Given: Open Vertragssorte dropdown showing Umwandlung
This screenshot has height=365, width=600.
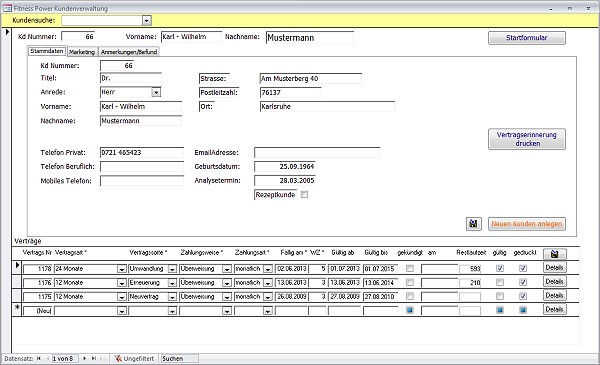Looking at the screenshot, I should pos(172,269).
